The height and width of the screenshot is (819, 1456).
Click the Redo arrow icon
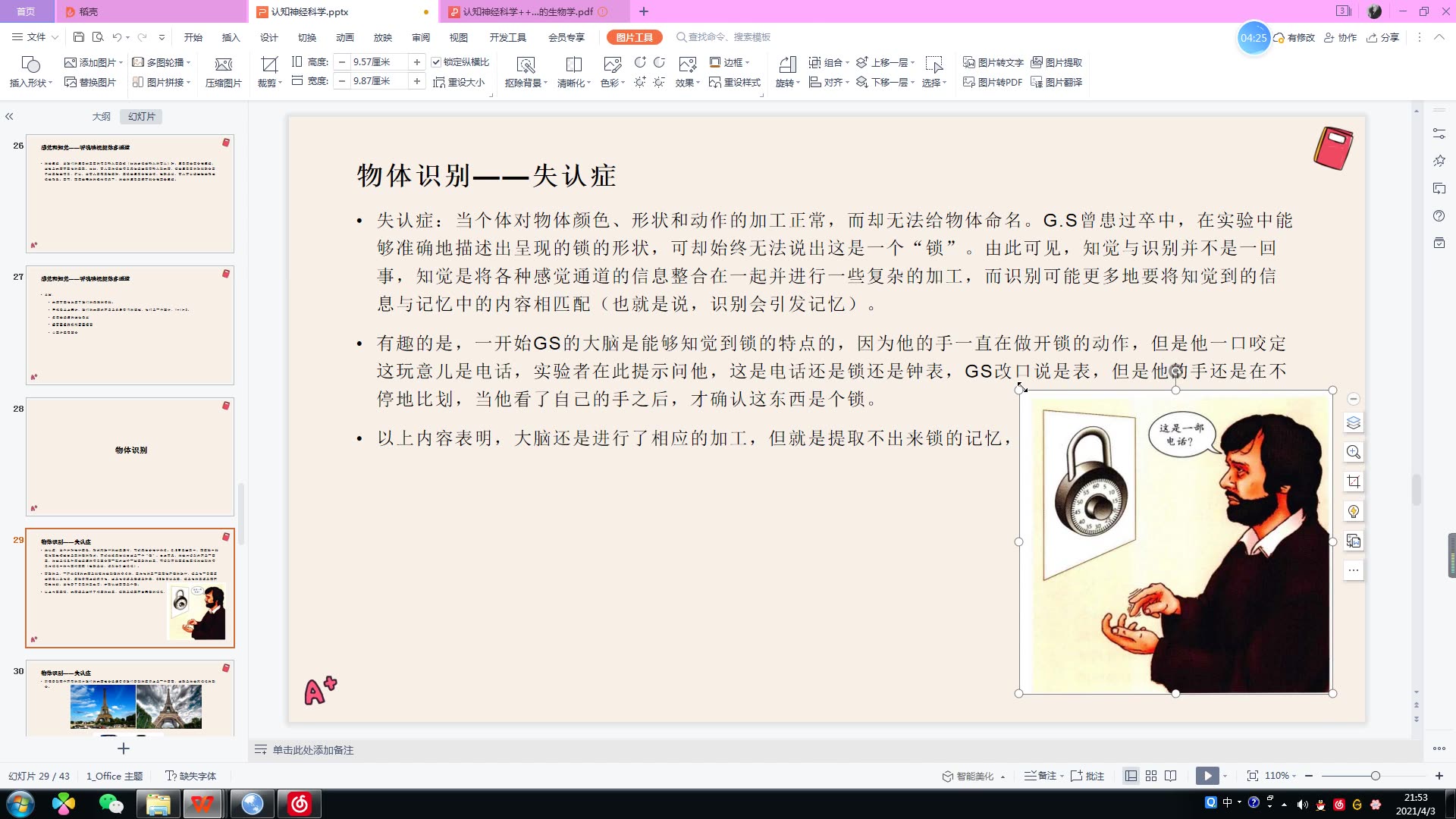[143, 36]
